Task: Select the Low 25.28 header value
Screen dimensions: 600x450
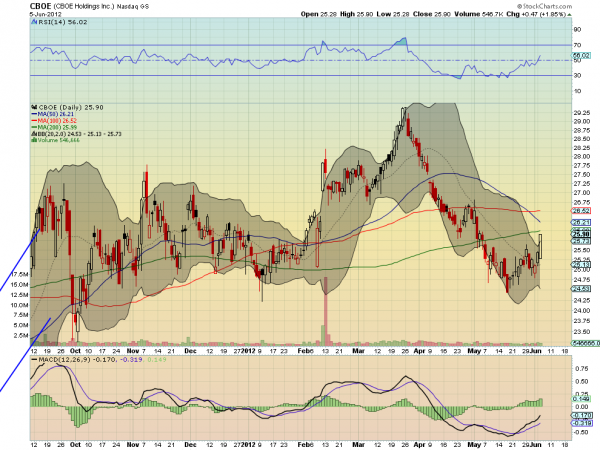Action: point(393,14)
